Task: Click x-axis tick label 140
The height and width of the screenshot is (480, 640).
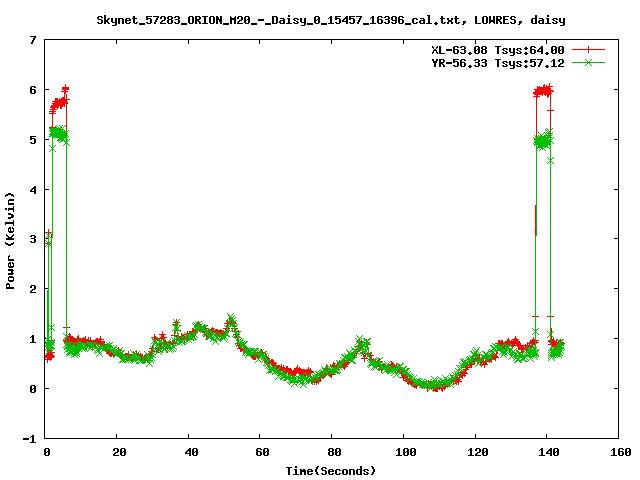Action: pyautogui.click(x=549, y=452)
